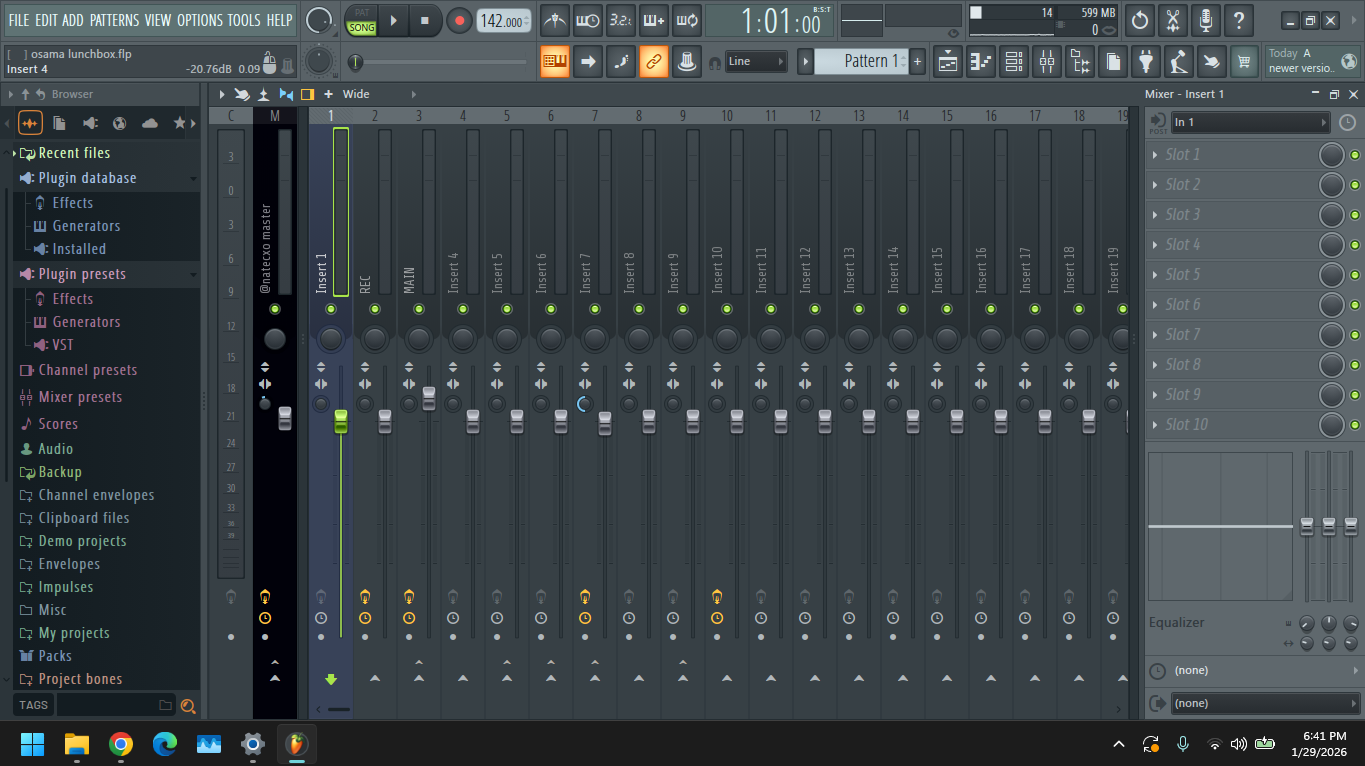Mute the REC mixer track

[375, 309]
